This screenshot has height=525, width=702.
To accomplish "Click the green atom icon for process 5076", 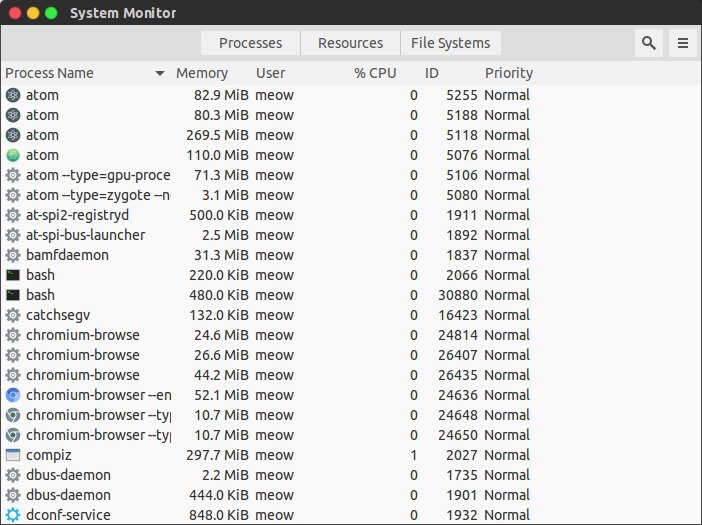I will (x=13, y=155).
